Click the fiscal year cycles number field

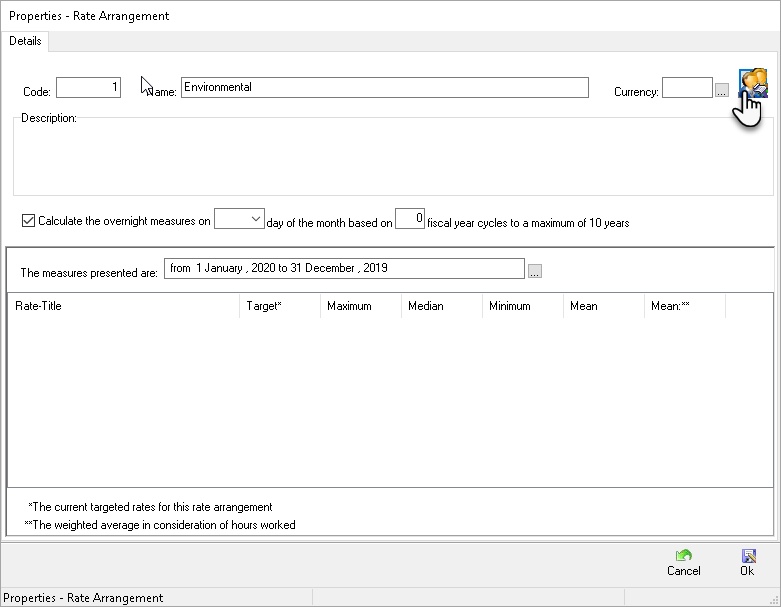tap(409, 219)
